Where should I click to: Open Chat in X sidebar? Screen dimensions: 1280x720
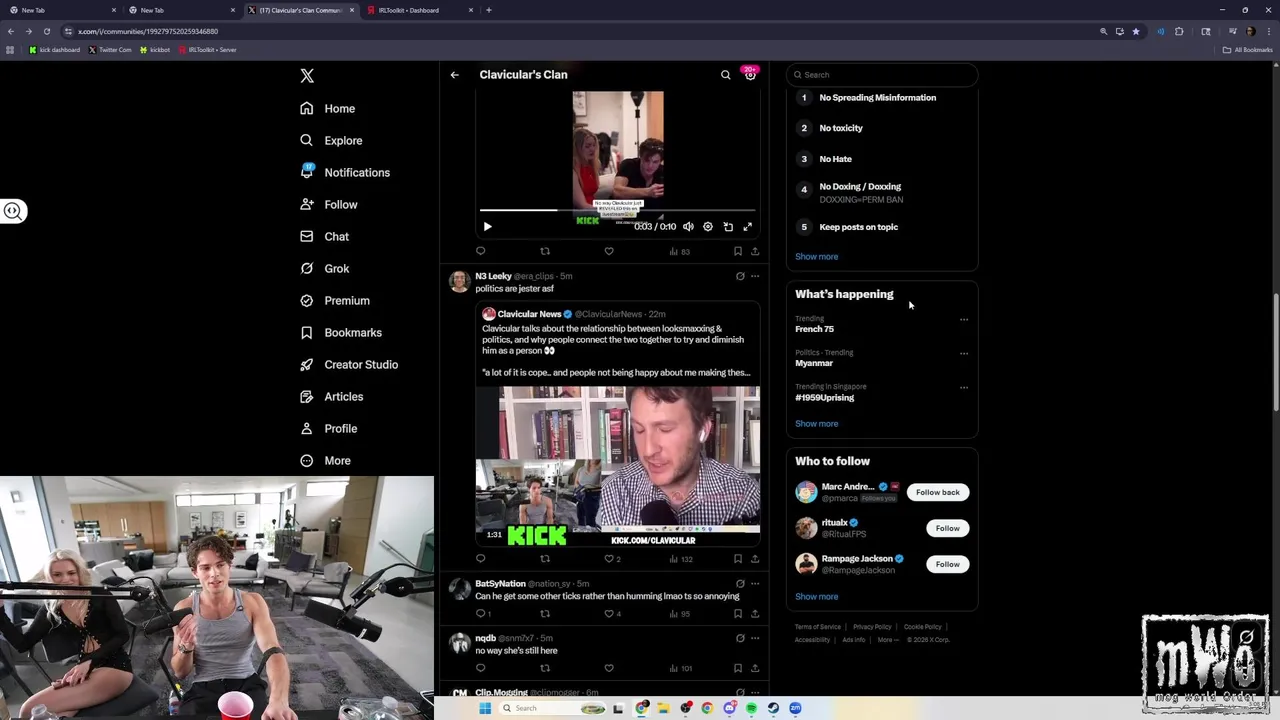point(324,236)
